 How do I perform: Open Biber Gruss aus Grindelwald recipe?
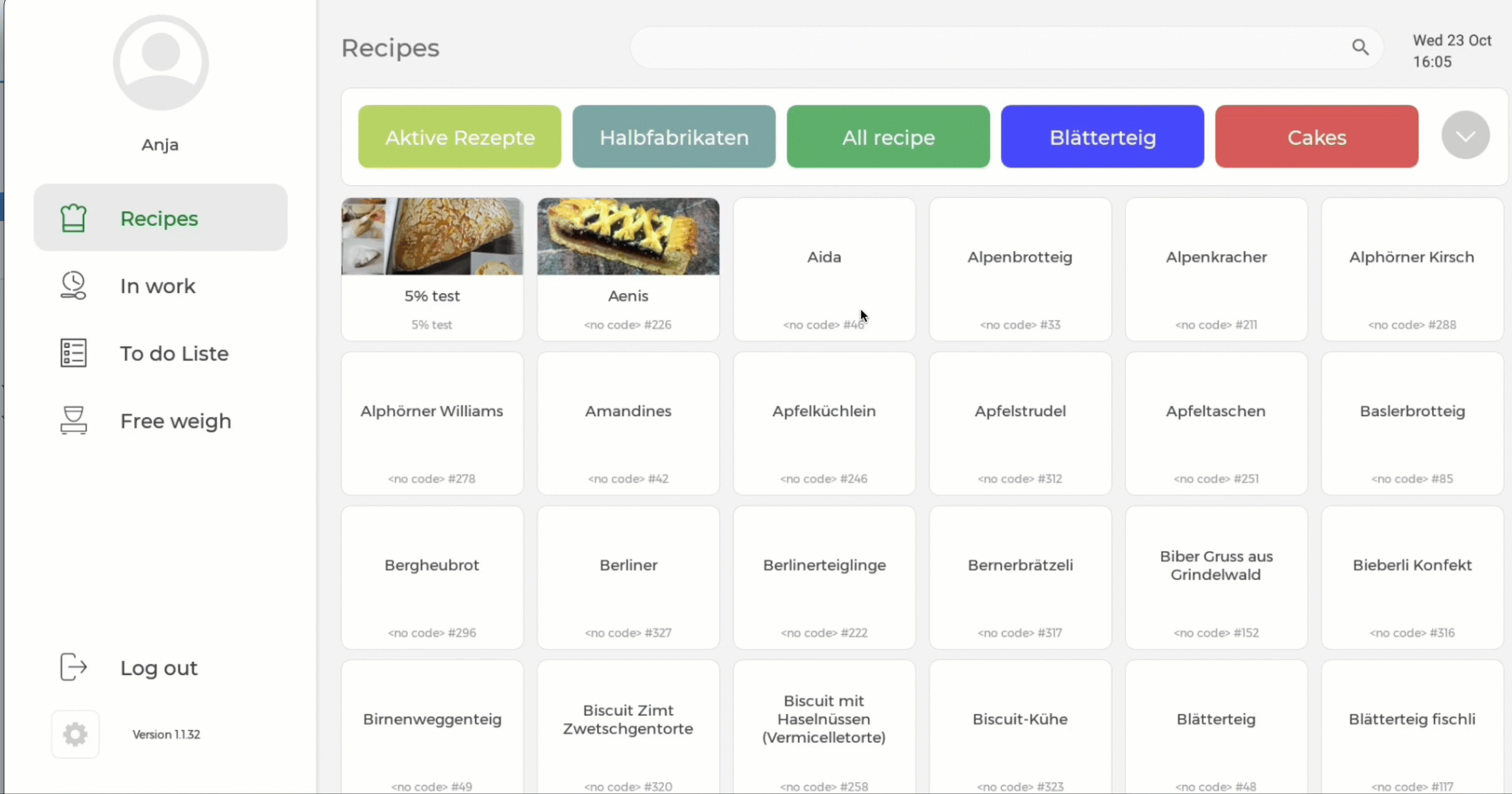pos(1216,578)
